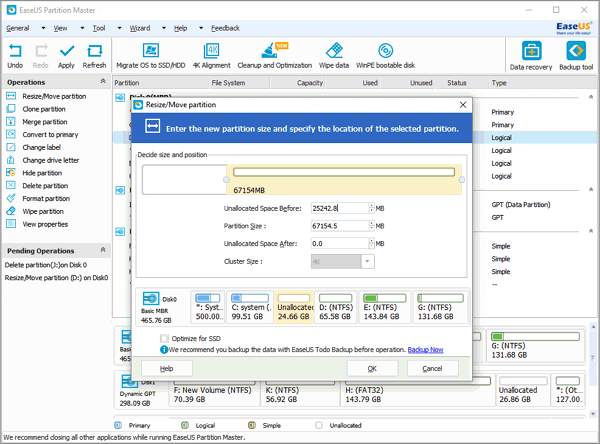600x444 pixels.
Task: Click the Unallocated Space After input field
Action: pyautogui.click(x=340, y=243)
